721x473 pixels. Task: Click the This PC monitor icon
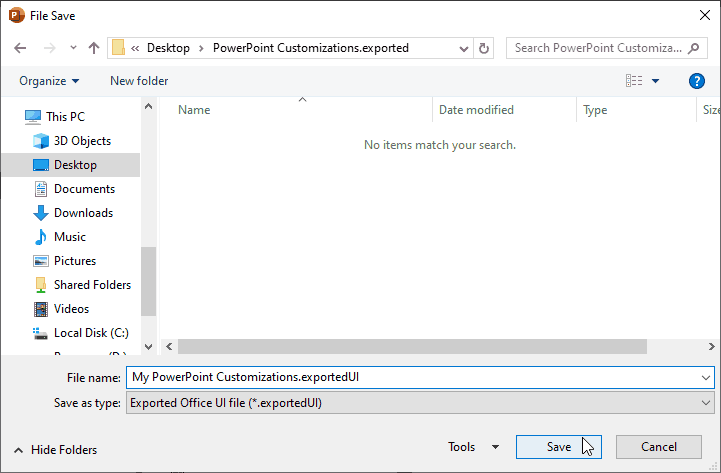[x=33, y=117]
